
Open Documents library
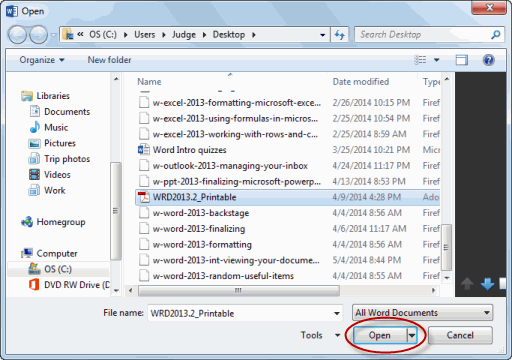(60, 112)
